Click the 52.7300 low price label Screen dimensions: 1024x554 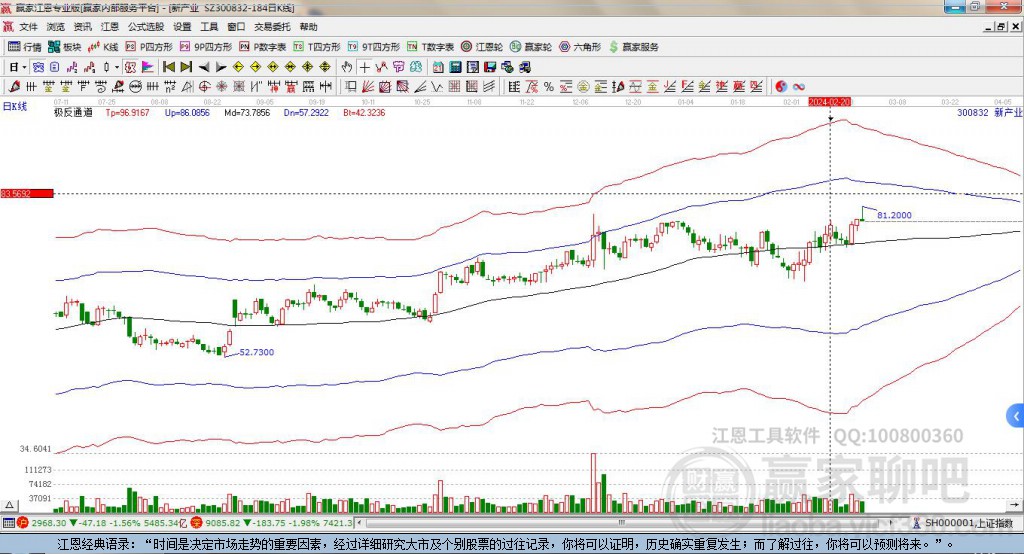[257, 352]
